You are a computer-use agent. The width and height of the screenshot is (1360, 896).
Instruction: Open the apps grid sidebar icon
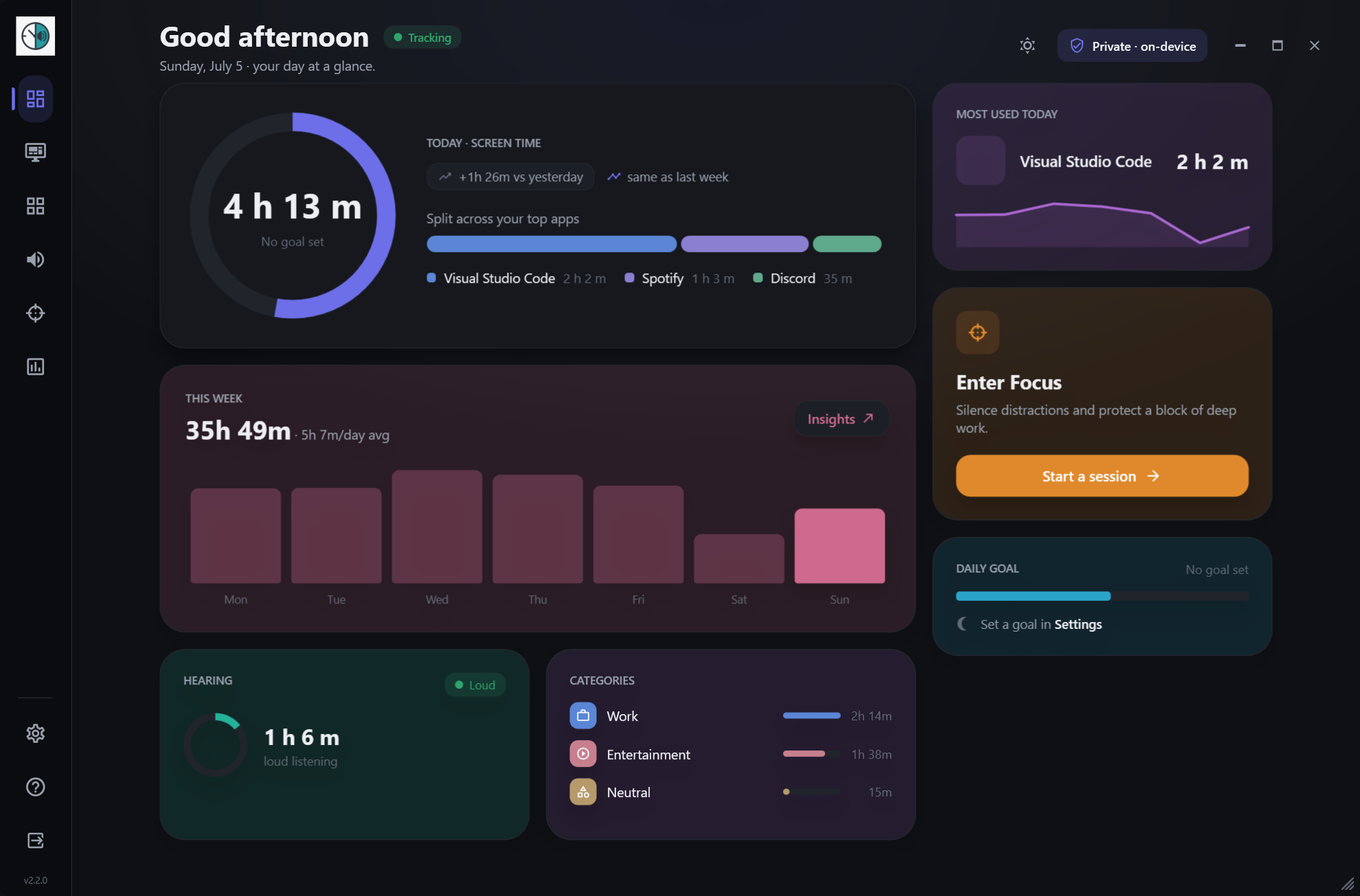[36, 206]
